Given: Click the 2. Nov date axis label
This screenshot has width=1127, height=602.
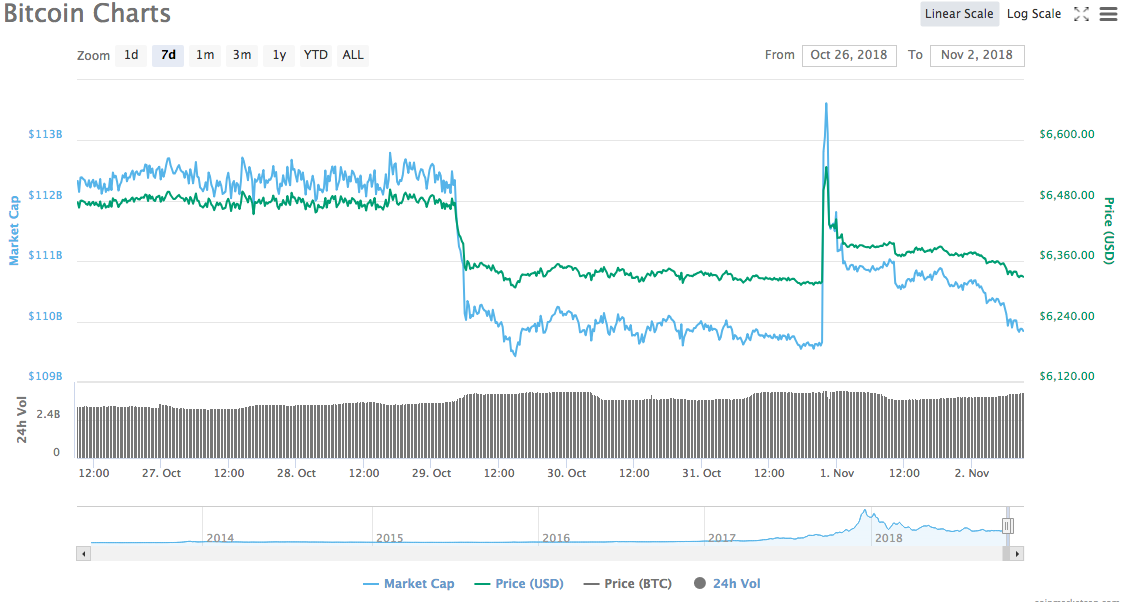Looking at the screenshot, I should [x=972, y=473].
